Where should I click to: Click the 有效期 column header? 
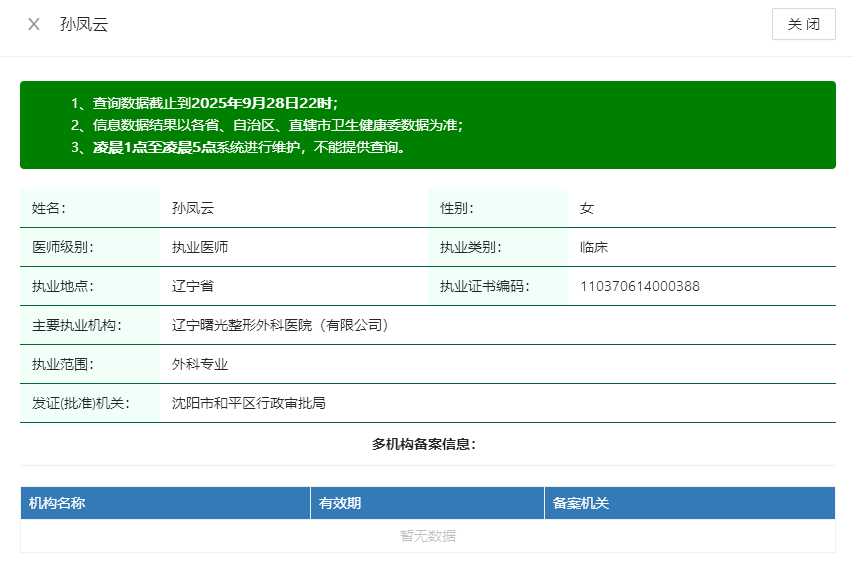click(x=340, y=503)
